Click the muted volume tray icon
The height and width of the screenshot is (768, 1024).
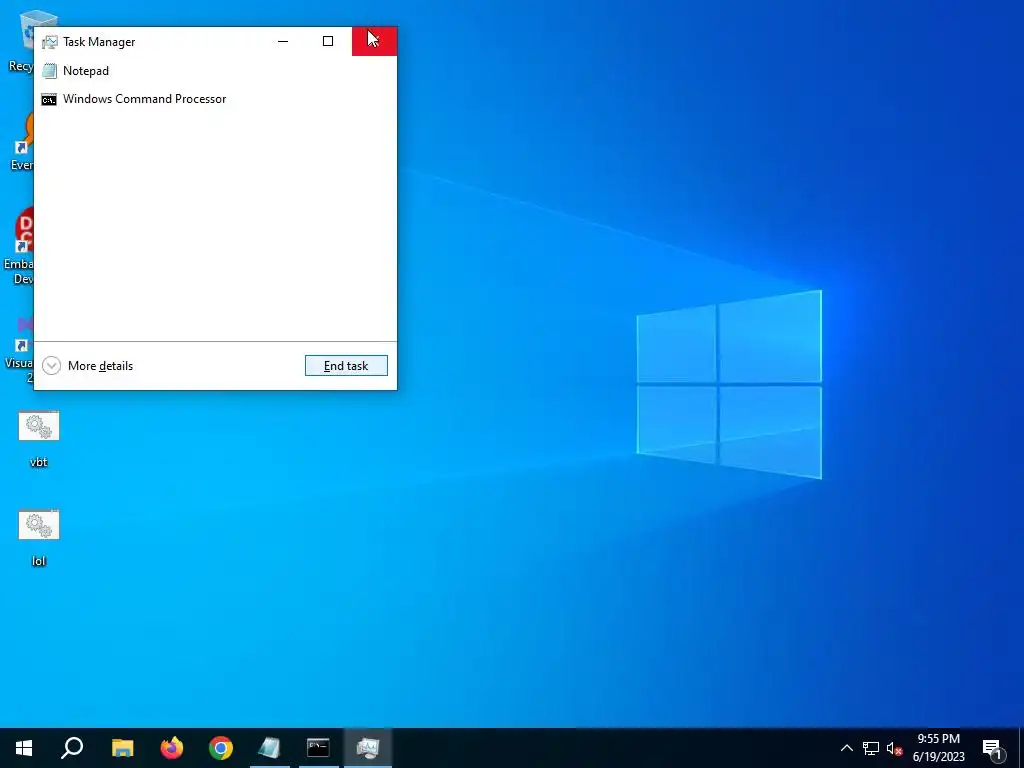(894, 749)
